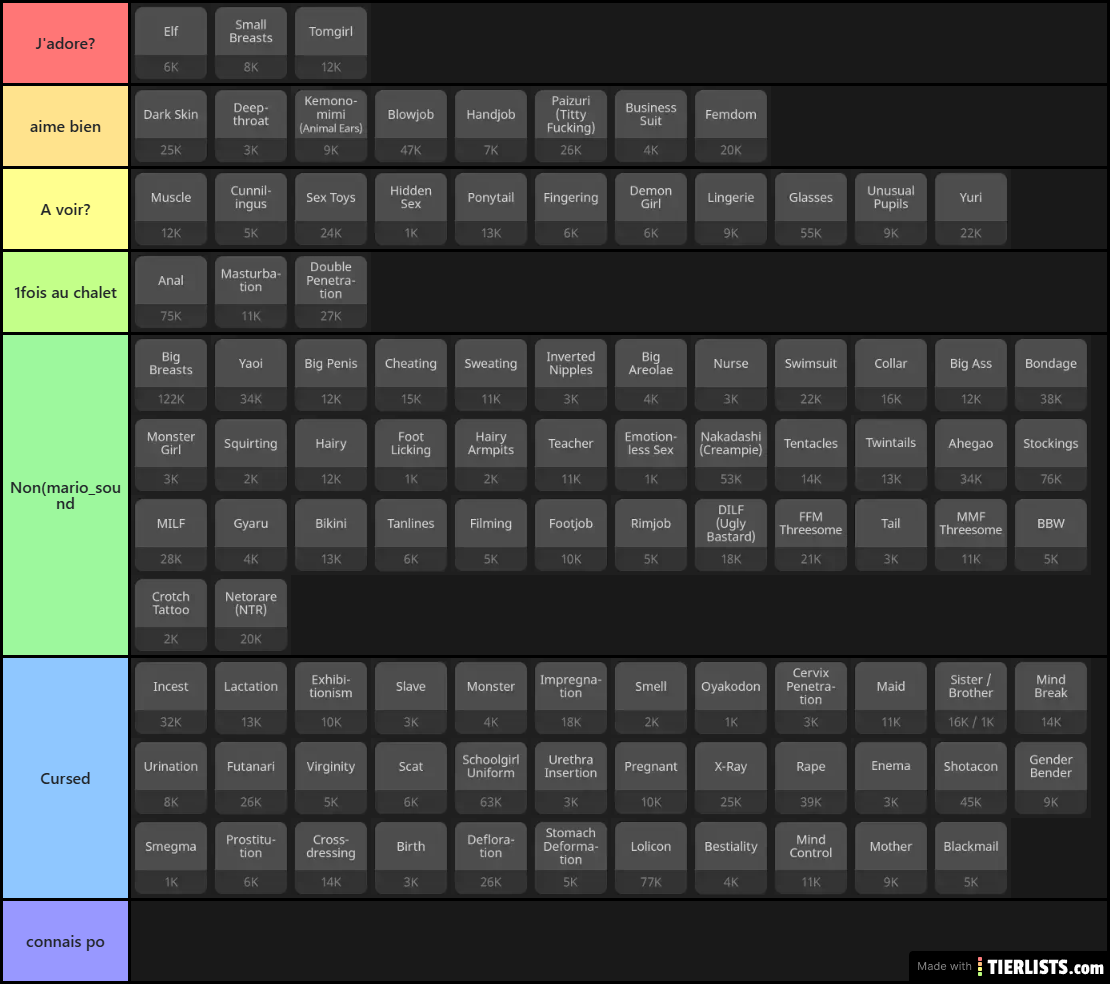The image size is (1110, 984).
Task: Select the orange "aime bien" tier label
Action: click(x=65, y=126)
